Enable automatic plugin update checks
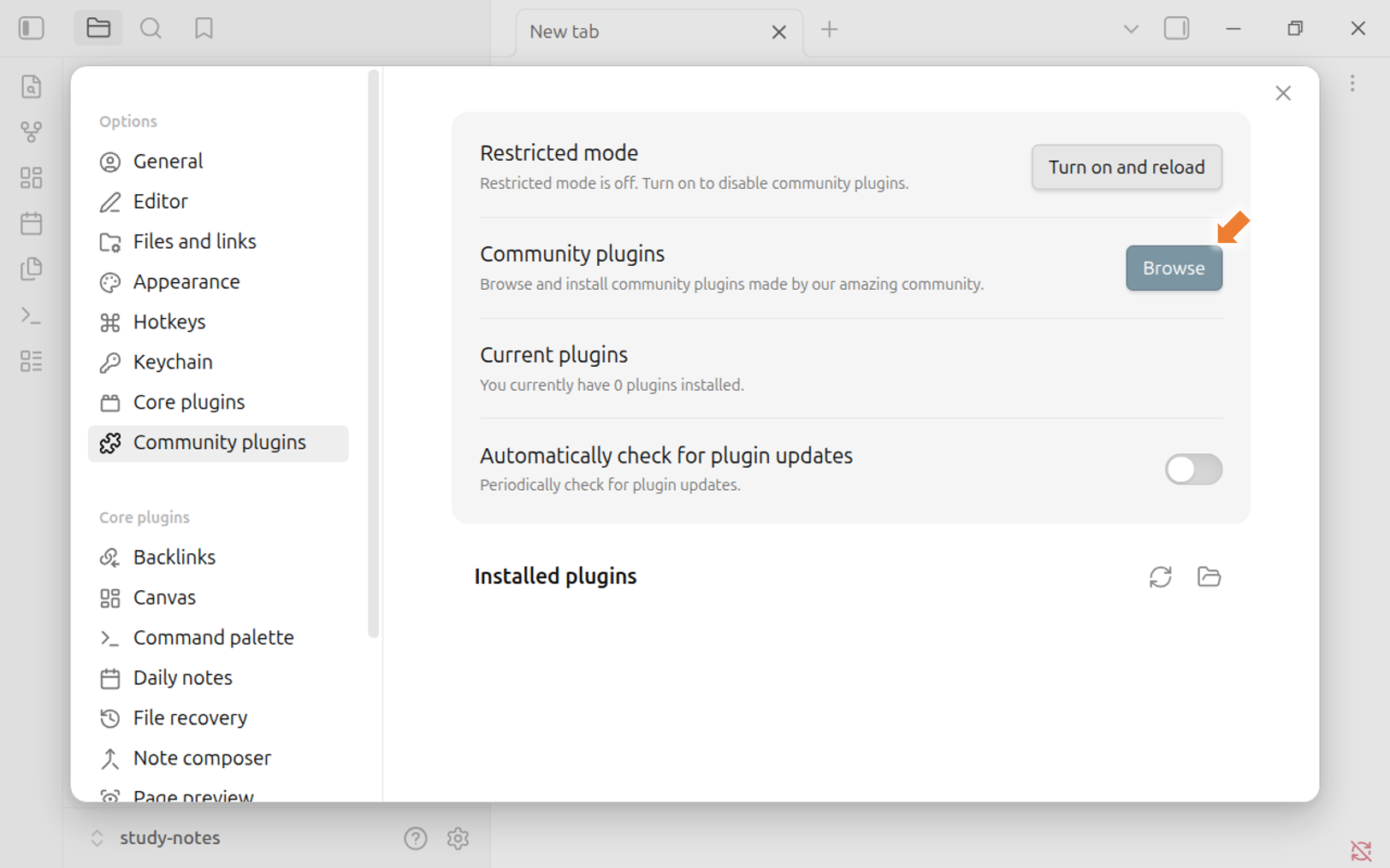The width and height of the screenshot is (1390, 868). click(1193, 469)
